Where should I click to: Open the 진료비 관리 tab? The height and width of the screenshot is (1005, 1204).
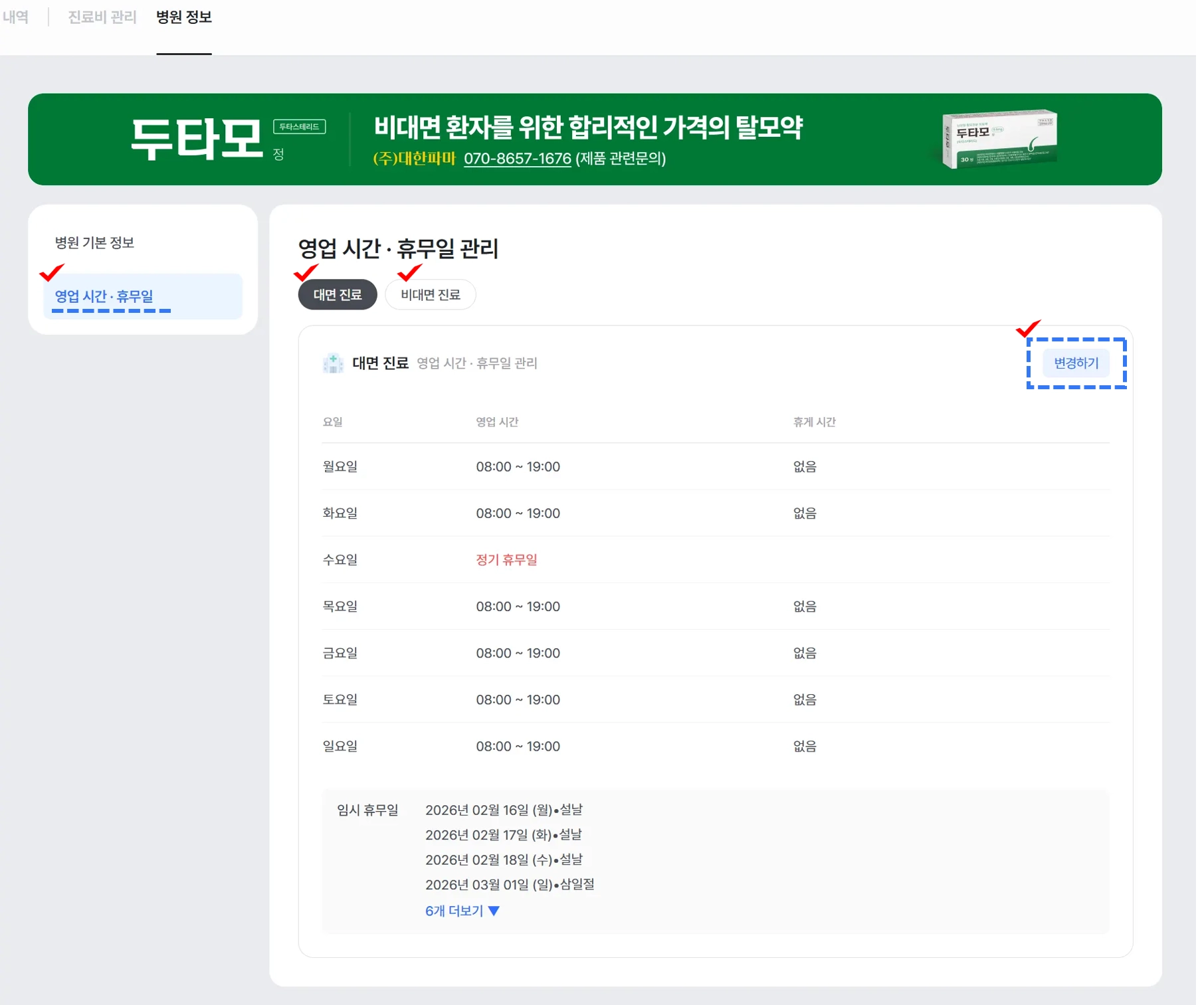pyautogui.click(x=102, y=17)
